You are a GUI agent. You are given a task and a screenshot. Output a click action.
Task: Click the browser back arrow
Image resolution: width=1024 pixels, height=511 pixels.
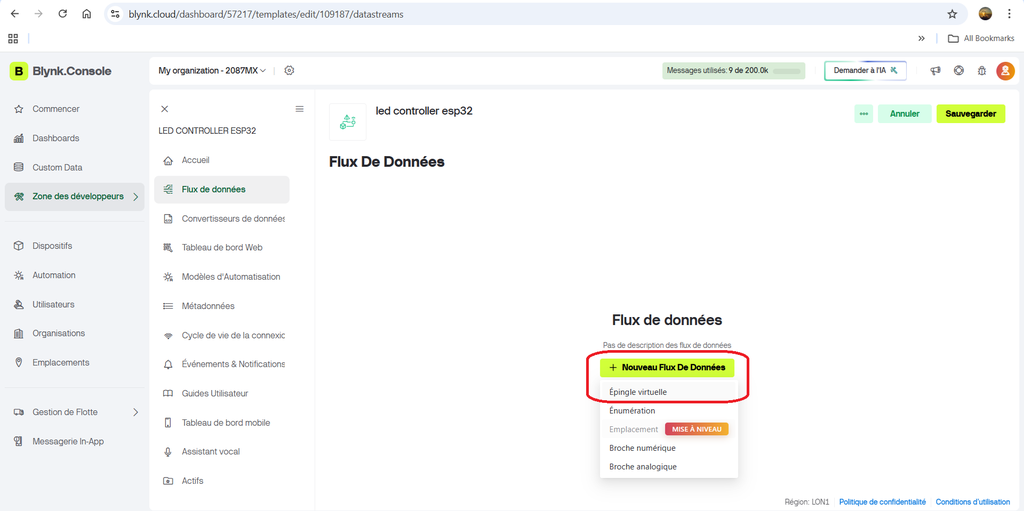14,14
